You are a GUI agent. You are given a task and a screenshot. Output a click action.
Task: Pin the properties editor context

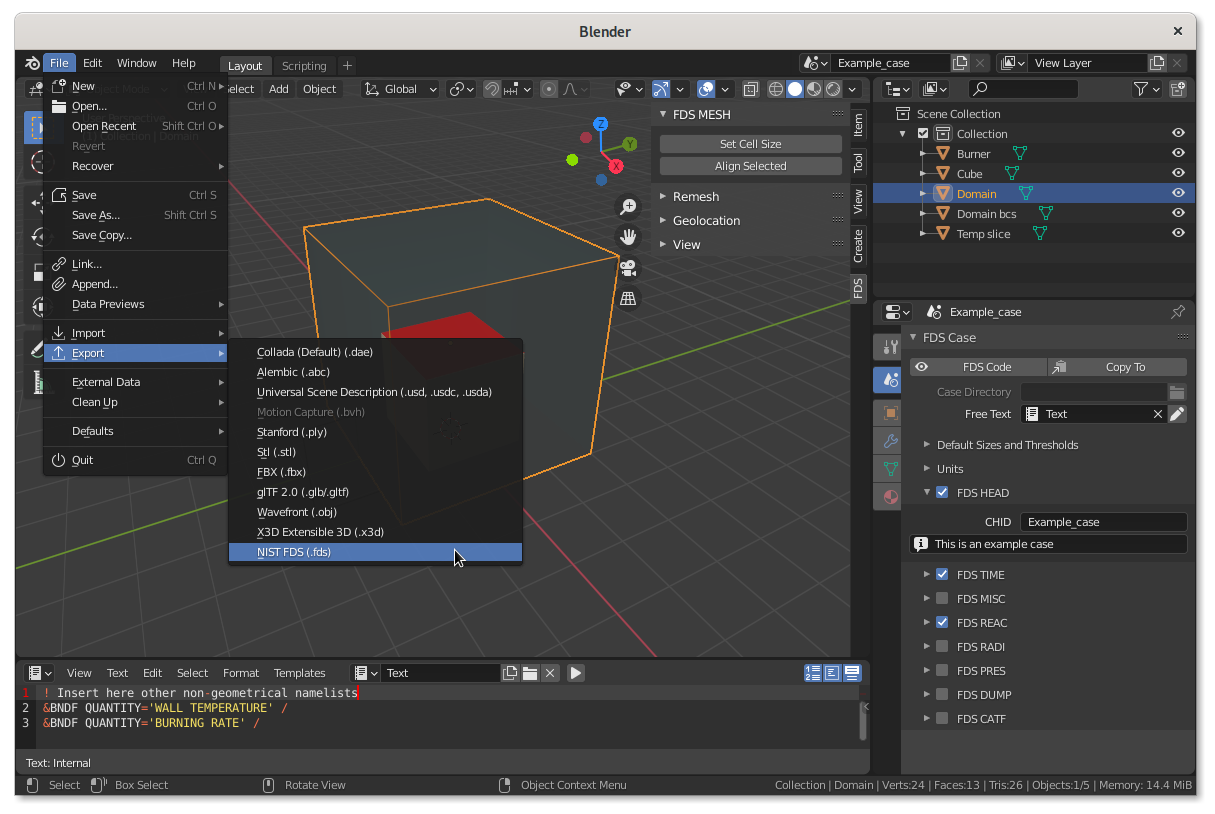tap(1178, 312)
